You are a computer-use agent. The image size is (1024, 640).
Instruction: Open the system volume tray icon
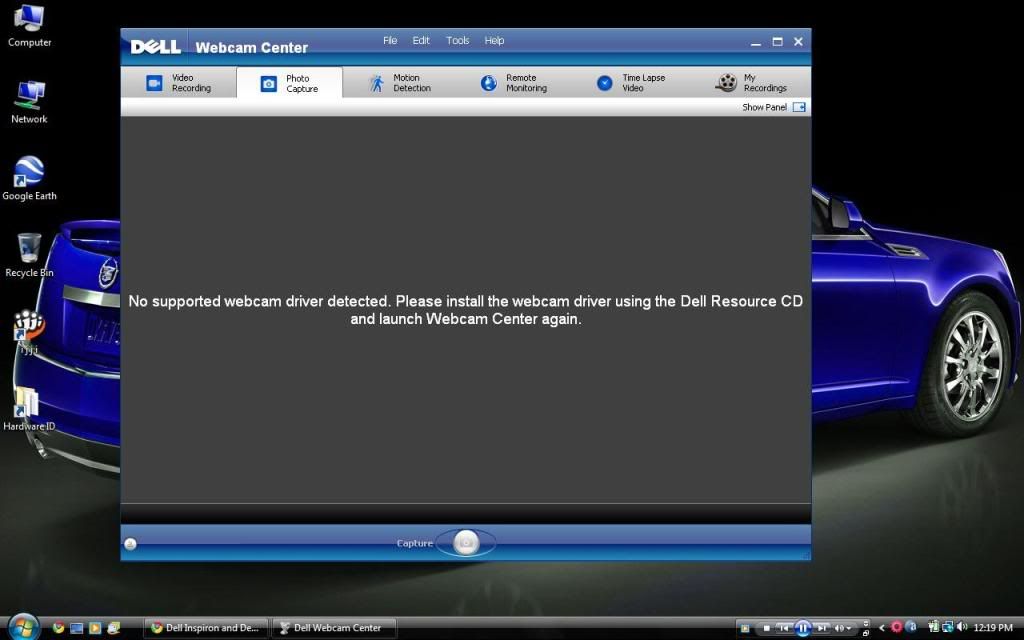(x=961, y=627)
